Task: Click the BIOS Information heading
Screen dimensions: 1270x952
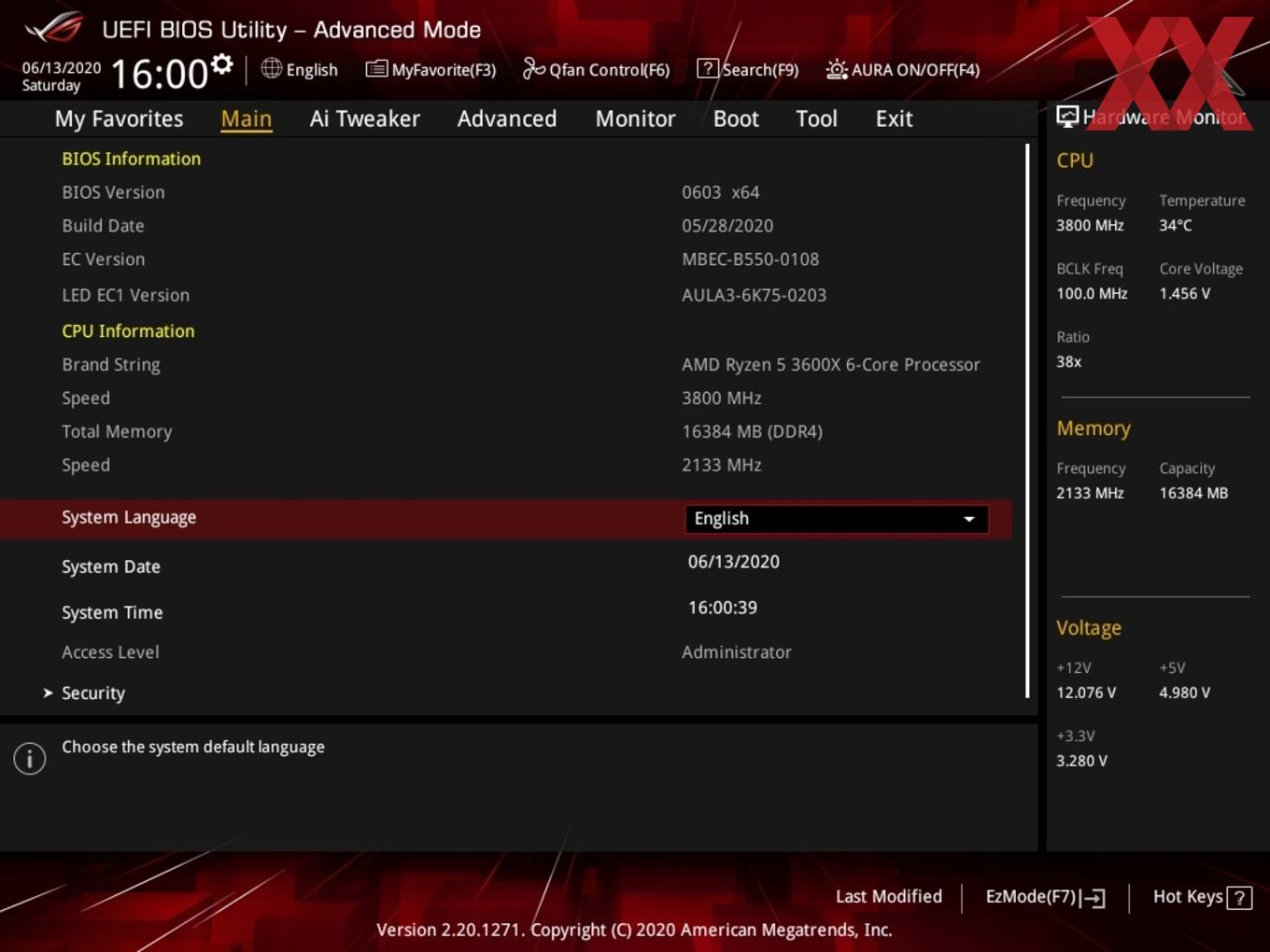Action: [131, 159]
